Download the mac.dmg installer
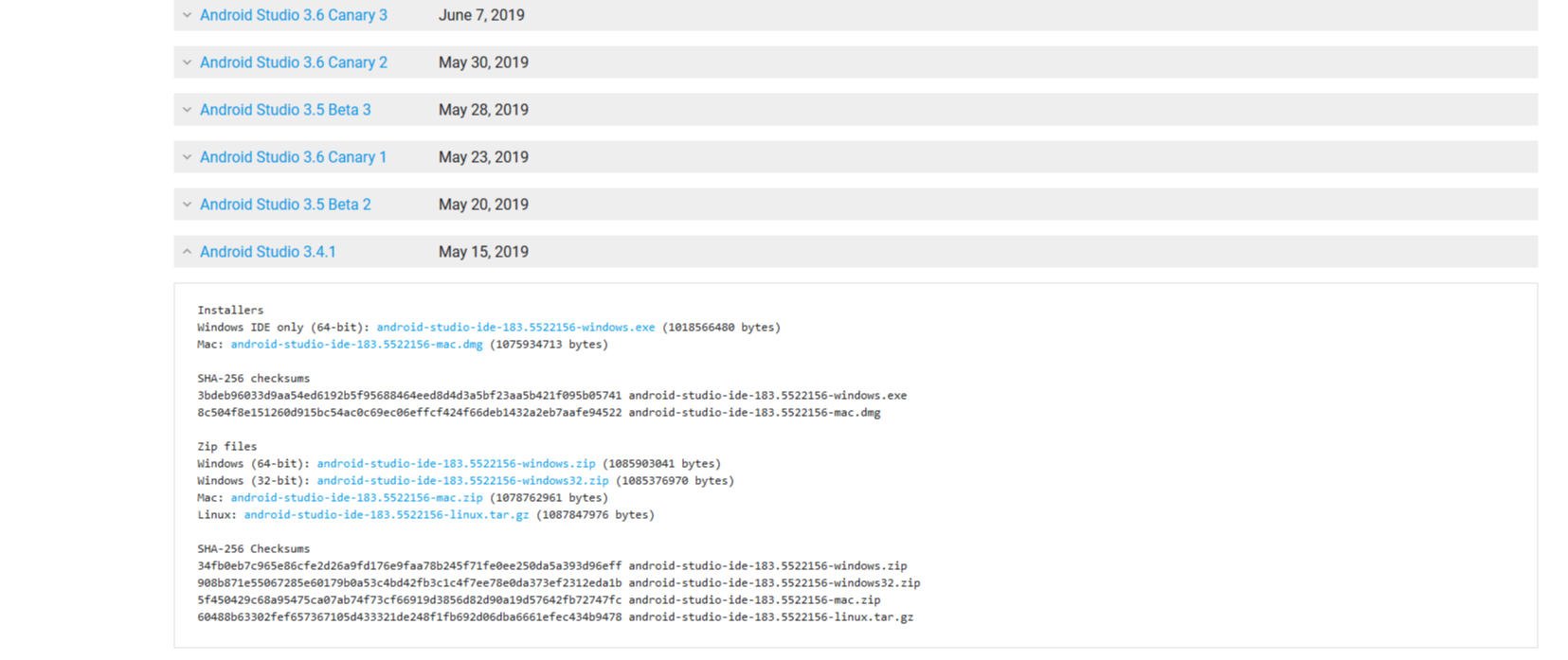 tap(356, 345)
